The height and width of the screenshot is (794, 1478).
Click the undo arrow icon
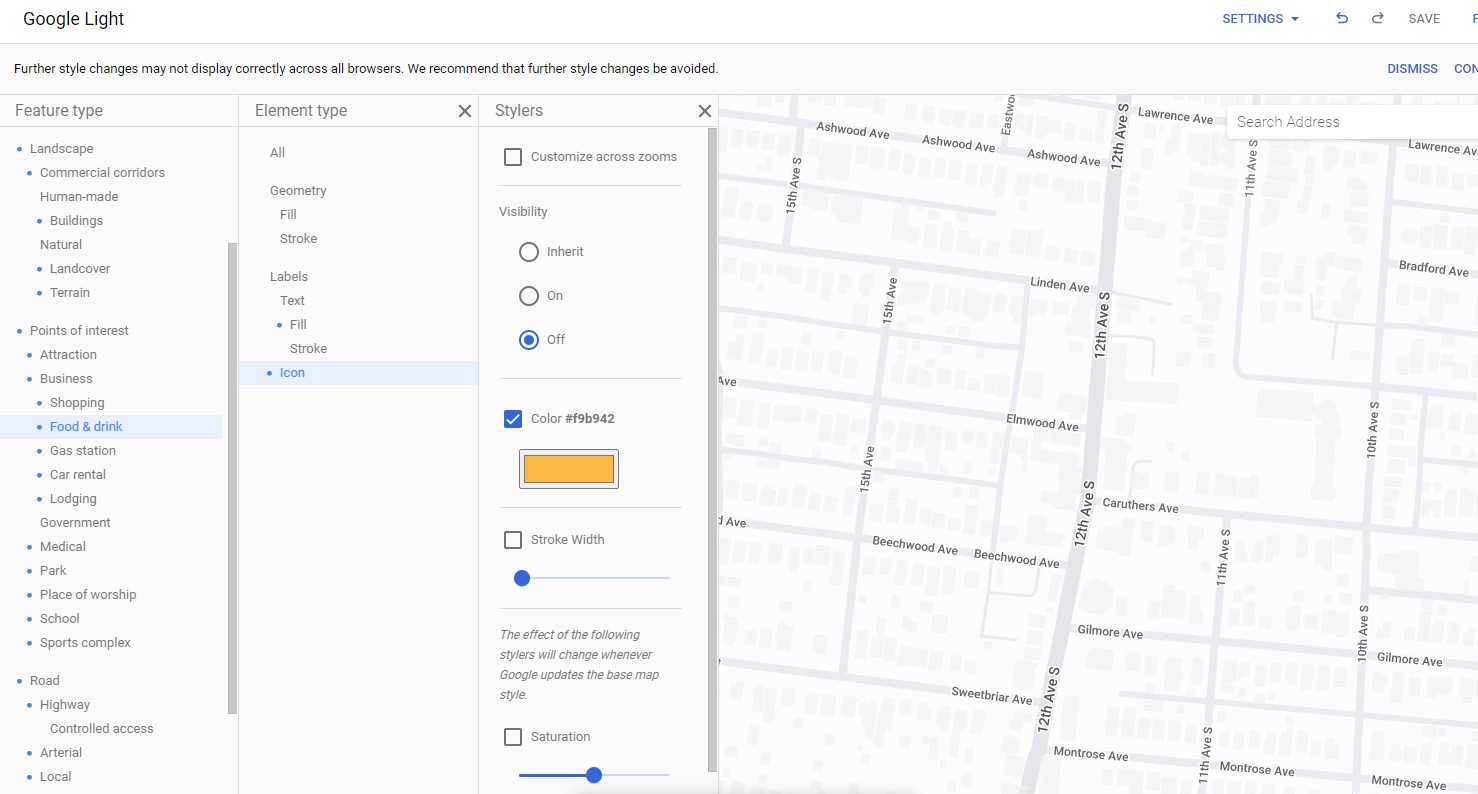1342,19
